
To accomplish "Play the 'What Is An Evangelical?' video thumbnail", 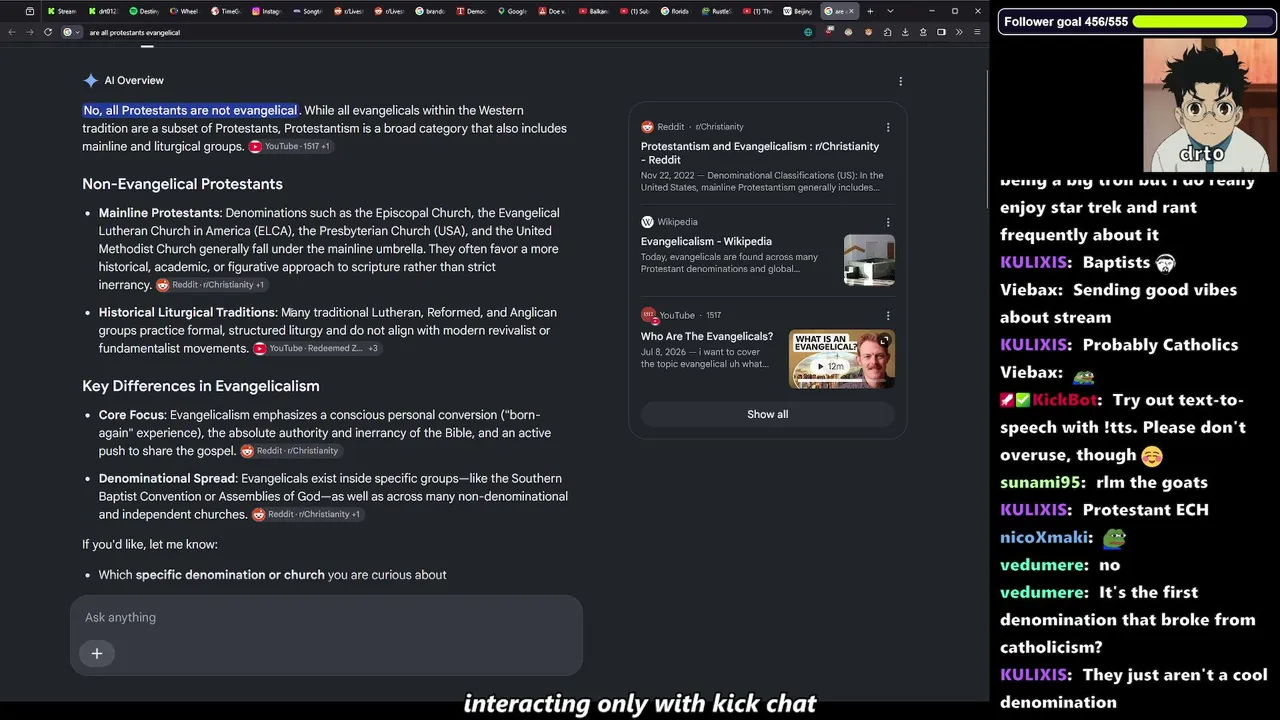I will point(842,359).
